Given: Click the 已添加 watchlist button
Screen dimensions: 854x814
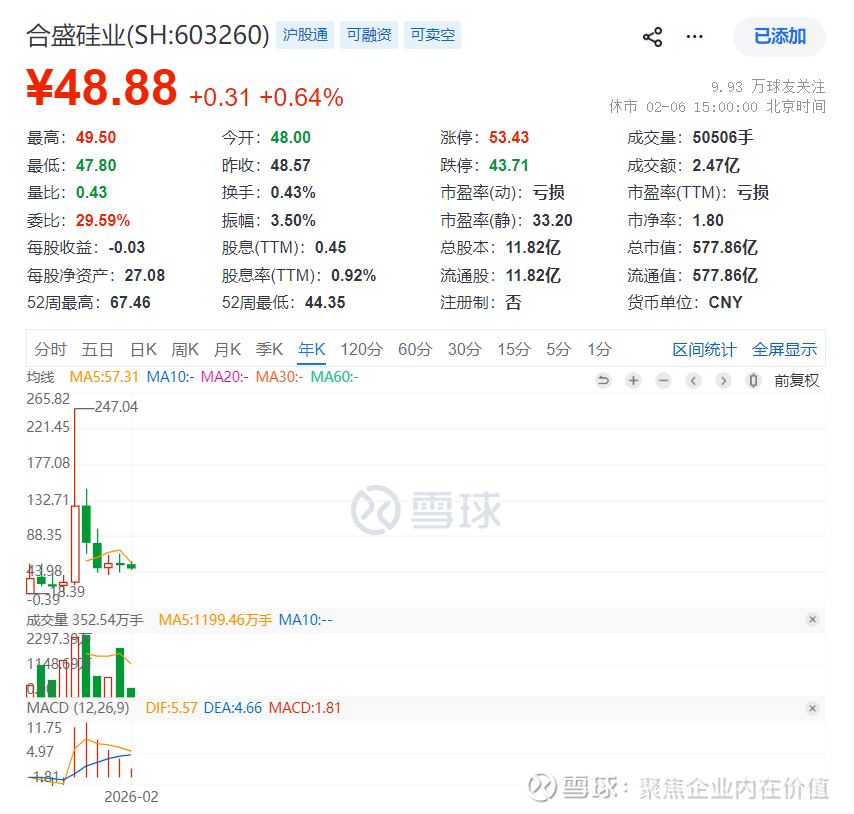Looking at the screenshot, I should click(779, 36).
